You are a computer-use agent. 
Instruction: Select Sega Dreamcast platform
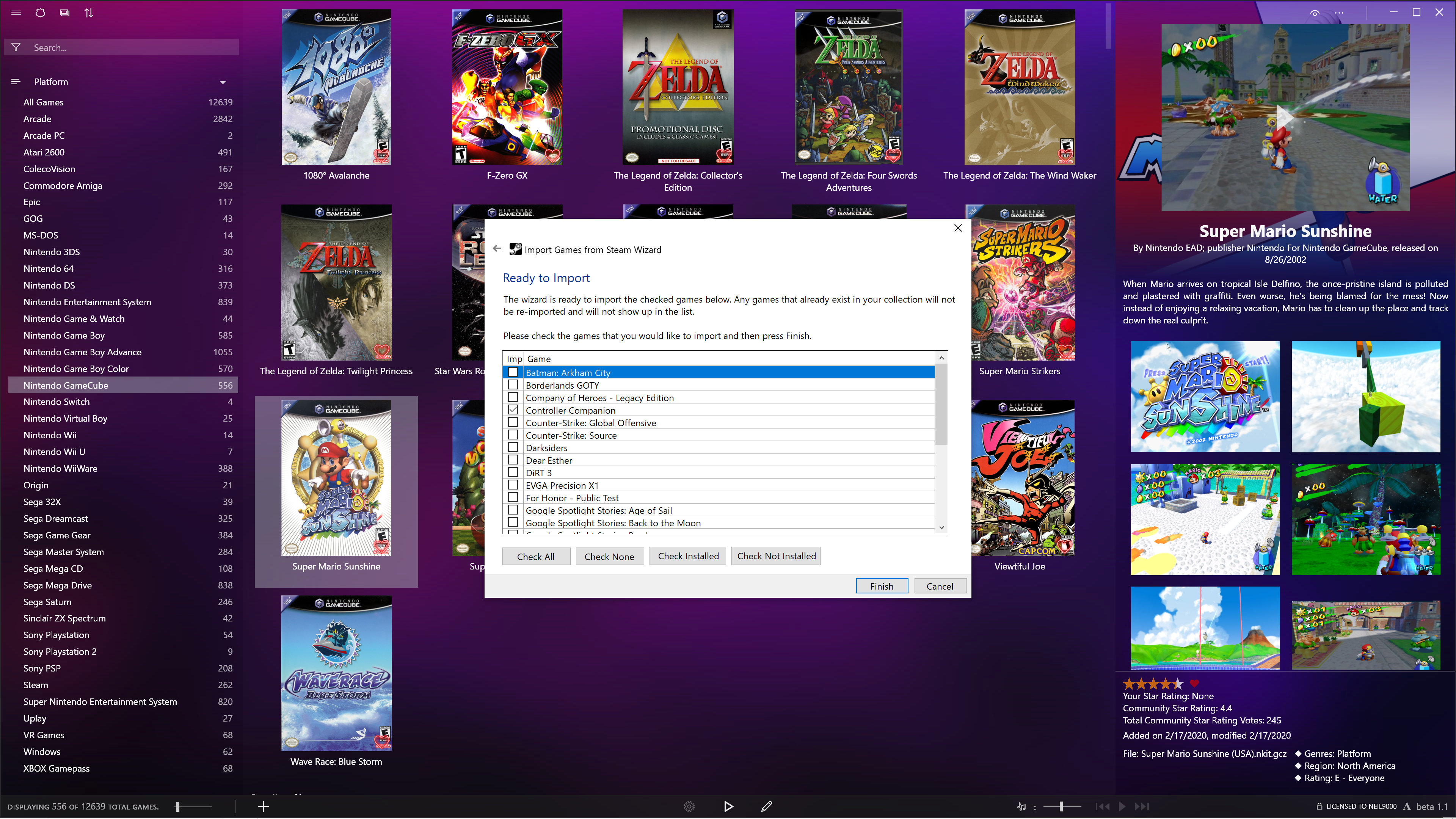tap(123, 518)
